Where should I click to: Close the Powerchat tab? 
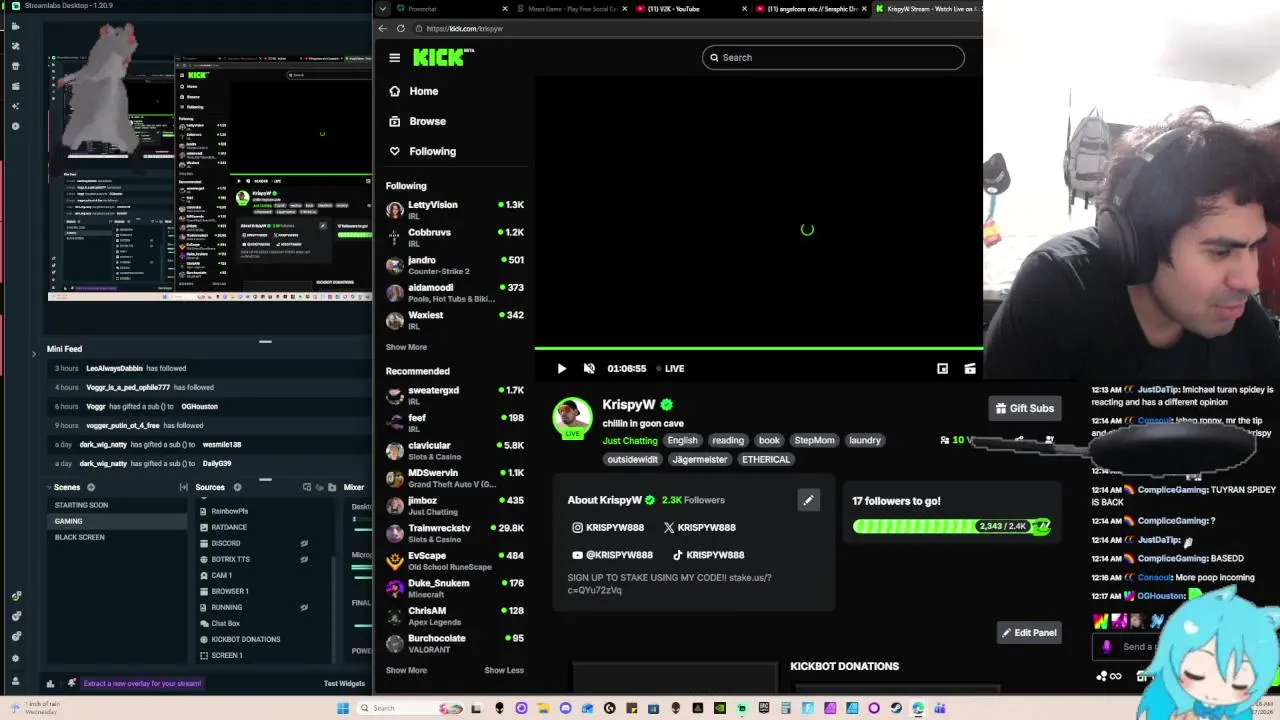point(505,8)
